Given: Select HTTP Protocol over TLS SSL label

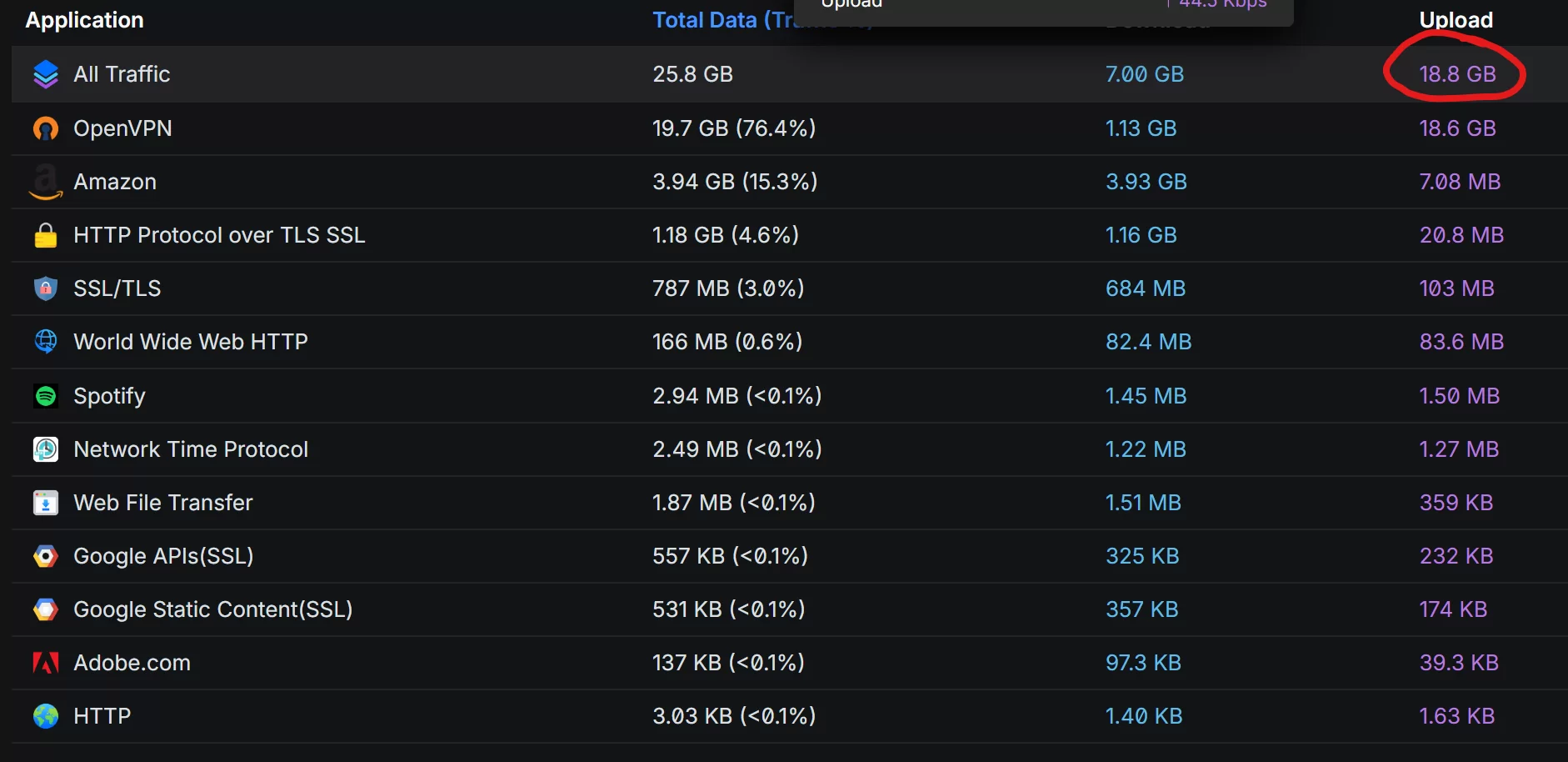Looking at the screenshot, I should tap(219, 235).
